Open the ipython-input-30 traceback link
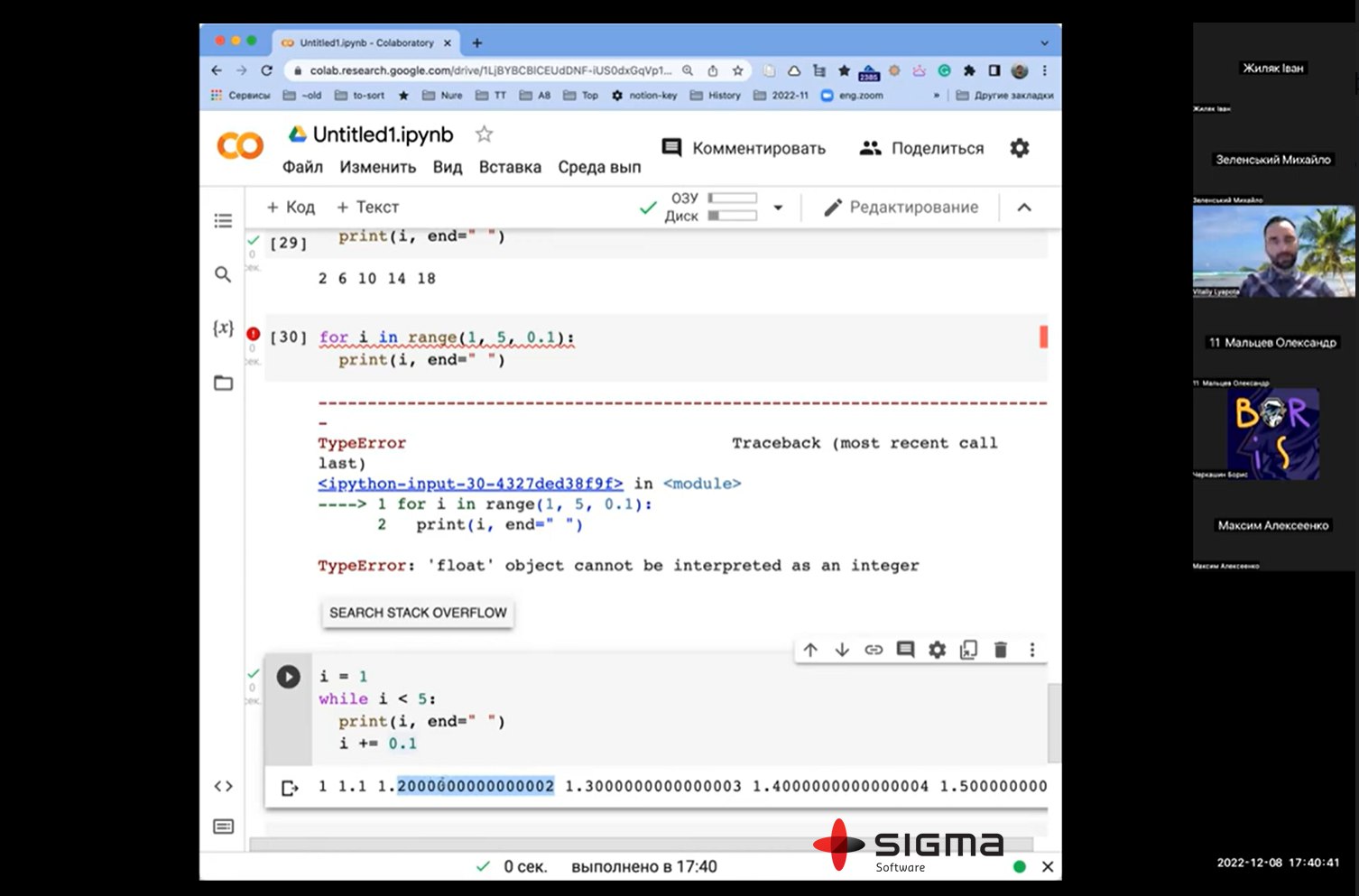Screen dimensions: 1359x896 point(470,484)
